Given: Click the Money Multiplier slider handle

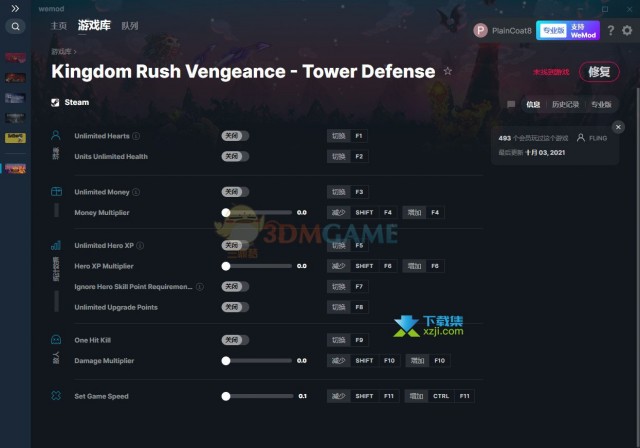Looking at the screenshot, I should tap(226, 213).
